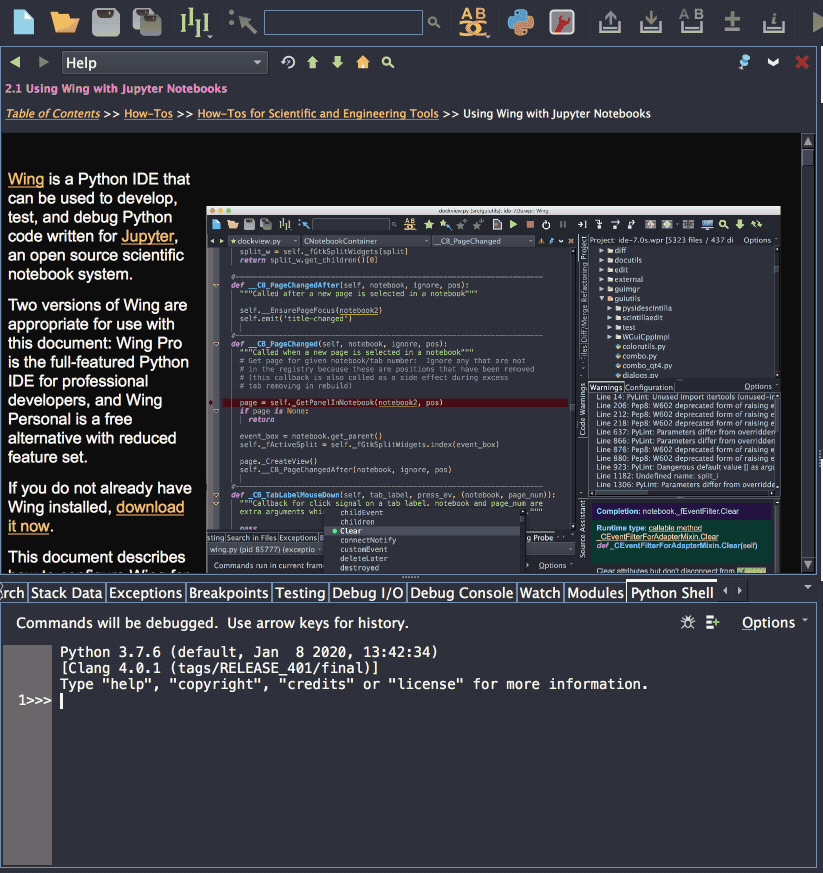Click the Python logo toolbar icon
823x873 pixels.
(521, 23)
